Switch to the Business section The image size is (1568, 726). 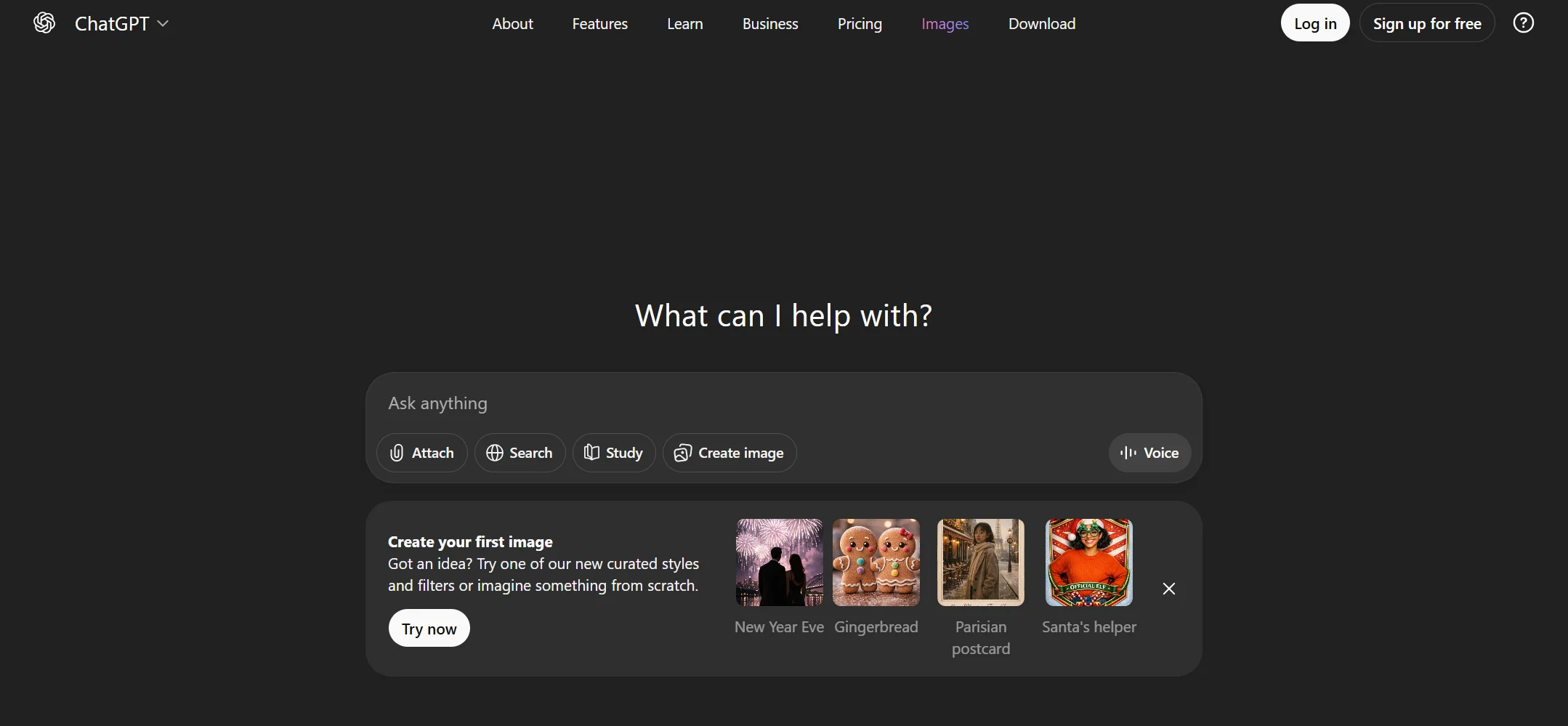tap(769, 23)
